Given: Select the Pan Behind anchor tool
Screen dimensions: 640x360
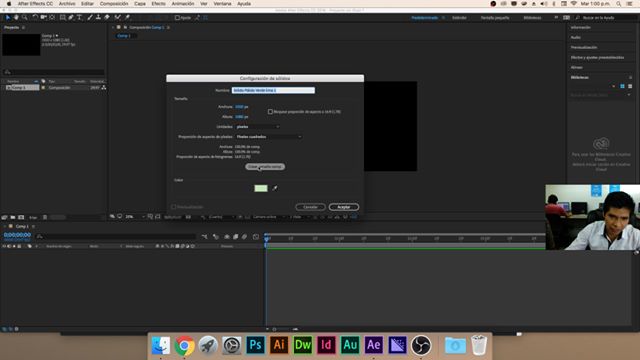Looking at the screenshot, I should (x=52, y=18).
